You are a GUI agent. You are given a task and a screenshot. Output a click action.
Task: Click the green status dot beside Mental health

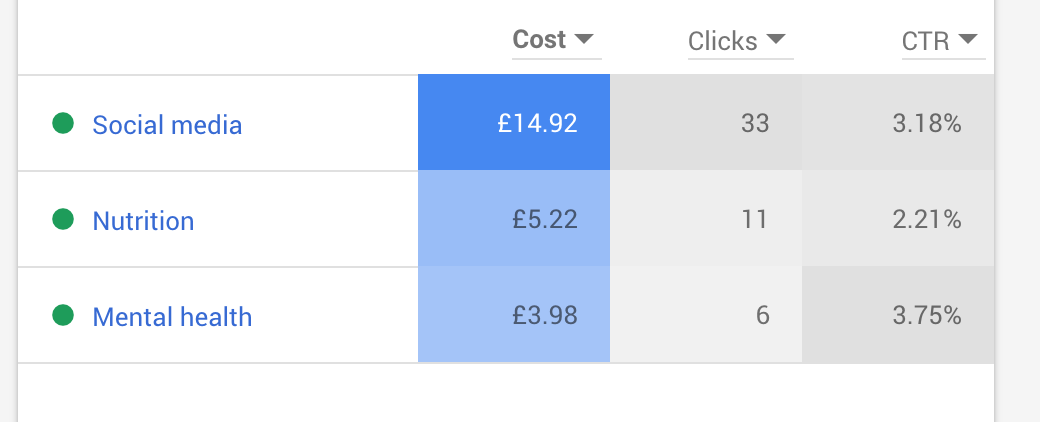[63, 315]
